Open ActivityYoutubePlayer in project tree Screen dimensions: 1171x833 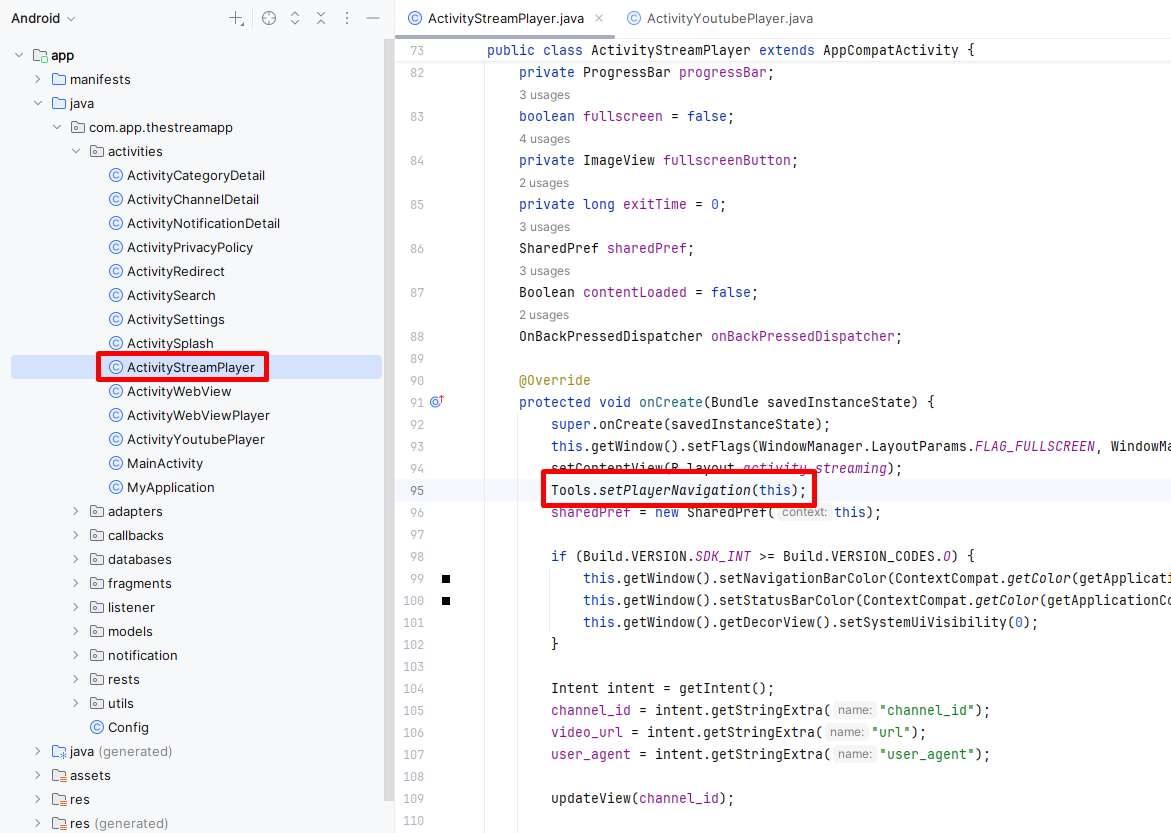point(187,439)
